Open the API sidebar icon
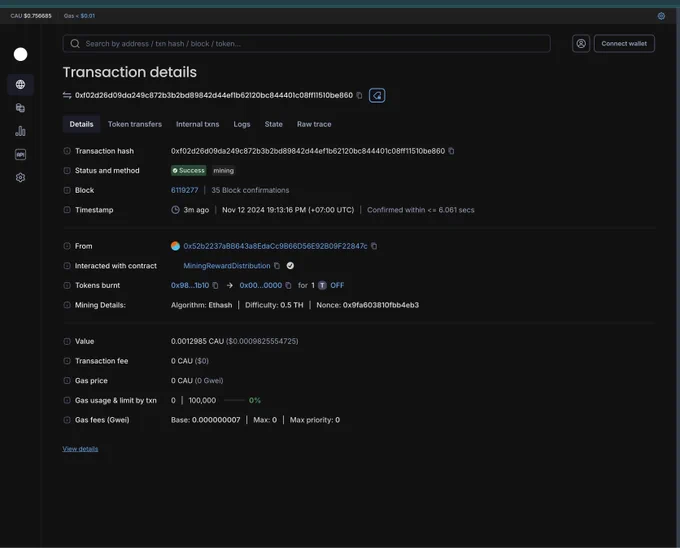Image resolution: width=680 pixels, height=548 pixels. pyautogui.click(x=20, y=154)
